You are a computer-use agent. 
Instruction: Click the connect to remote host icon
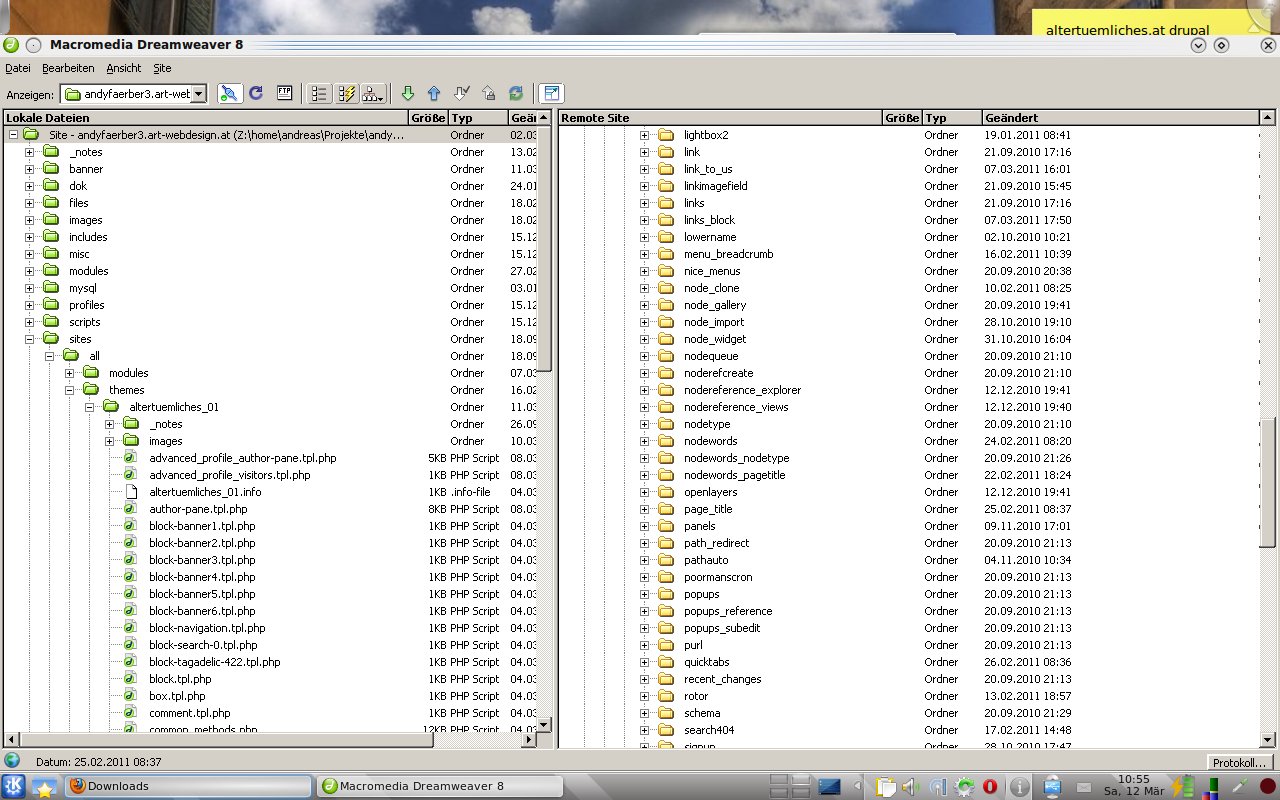pyautogui.click(x=229, y=93)
